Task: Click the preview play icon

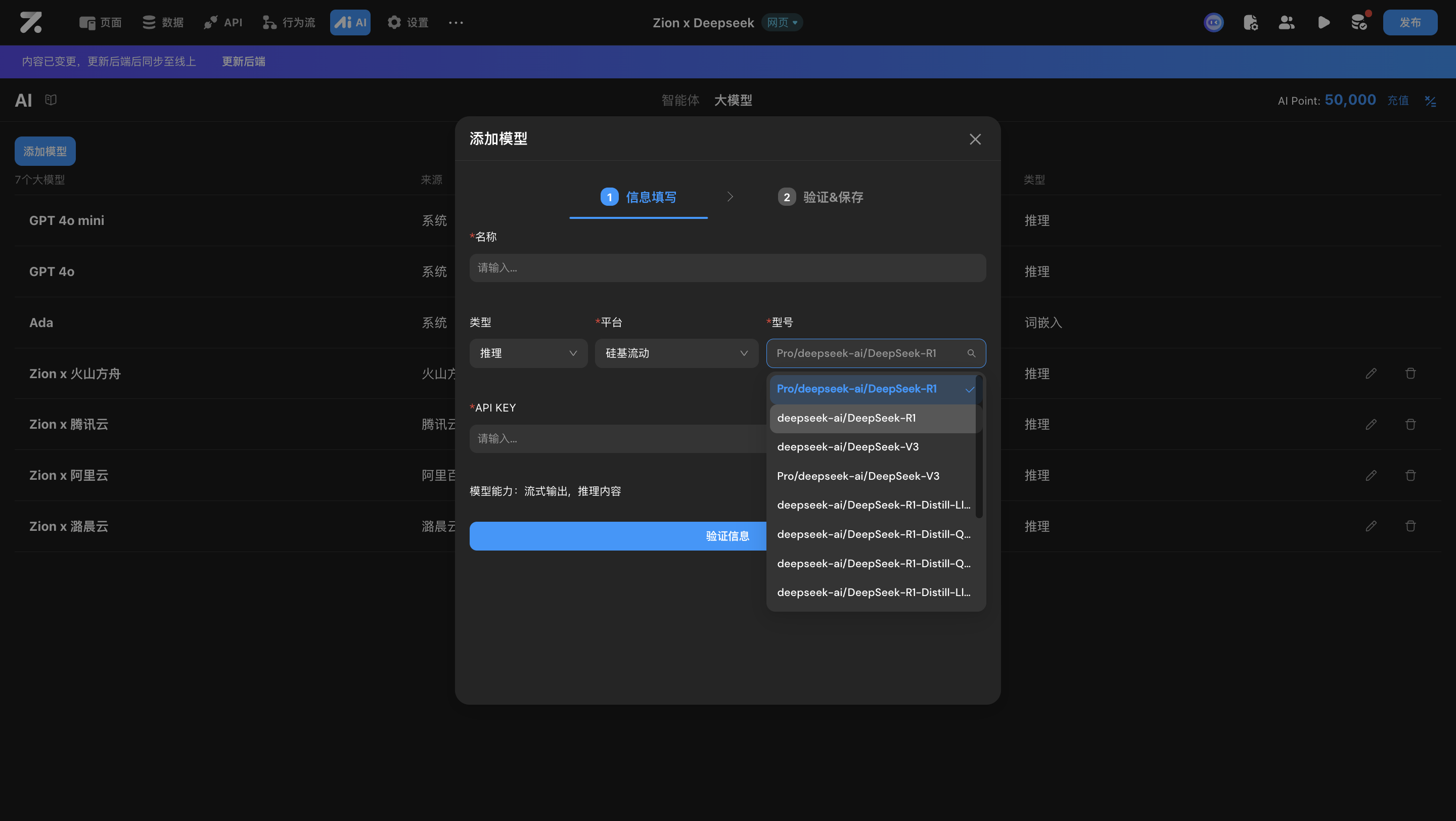Action: tap(1323, 23)
